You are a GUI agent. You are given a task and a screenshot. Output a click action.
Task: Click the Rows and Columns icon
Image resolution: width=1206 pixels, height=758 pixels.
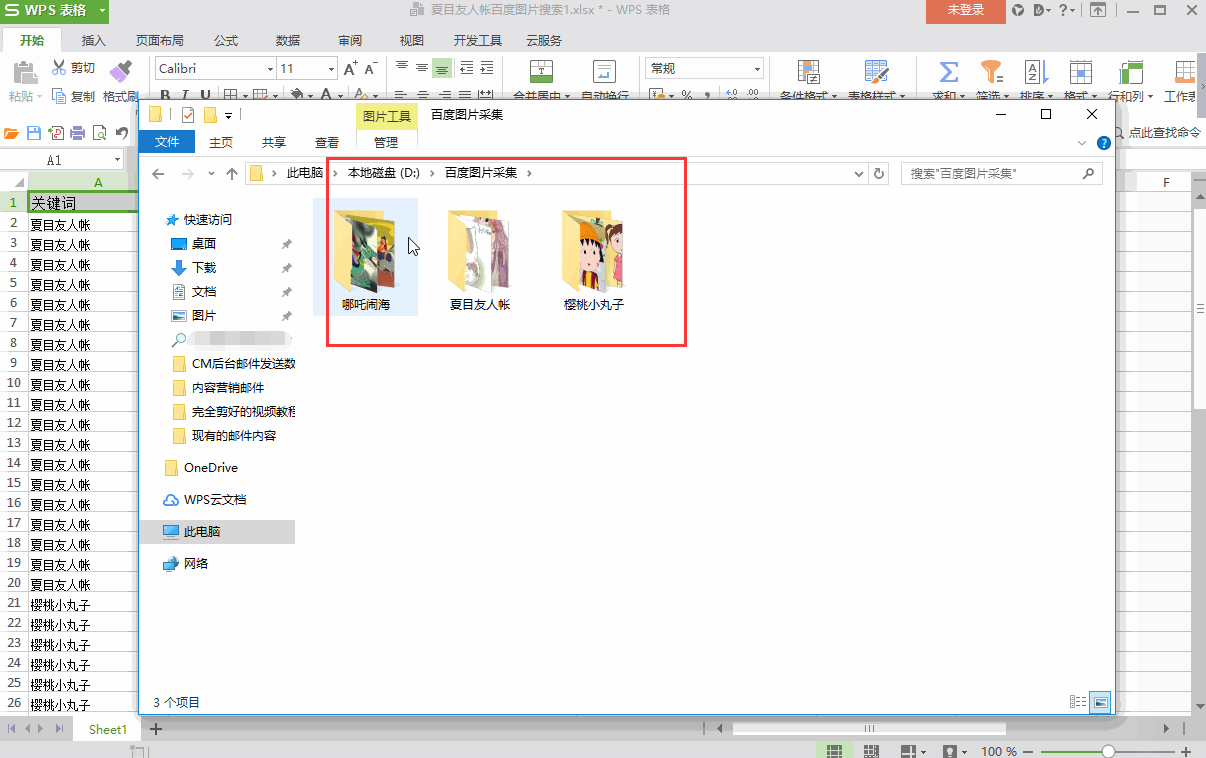(x=1131, y=72)
